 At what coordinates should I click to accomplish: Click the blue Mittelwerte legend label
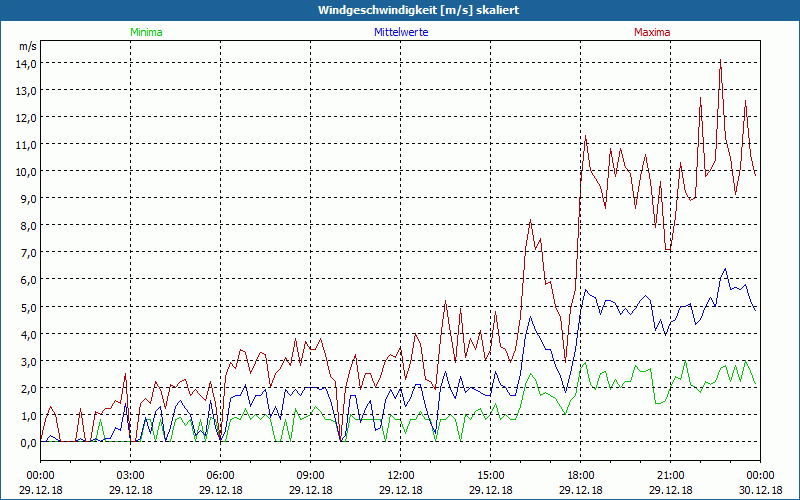pyautogui.click(x=401, y=32)
